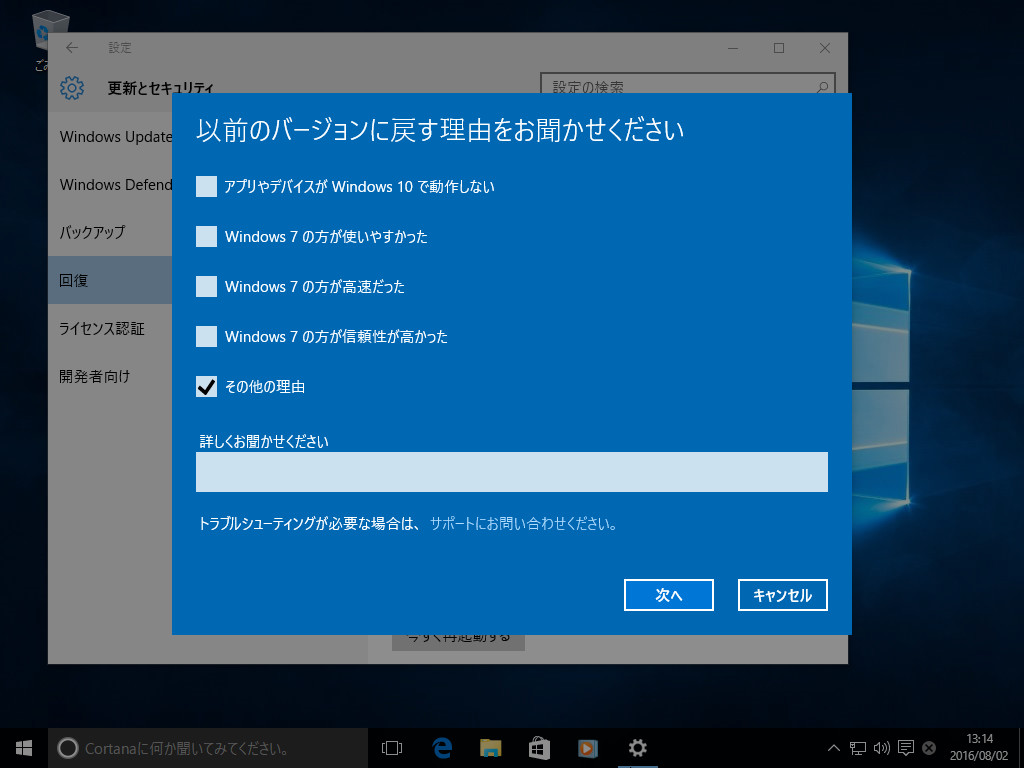Click the Cortana circle icon

68,748
